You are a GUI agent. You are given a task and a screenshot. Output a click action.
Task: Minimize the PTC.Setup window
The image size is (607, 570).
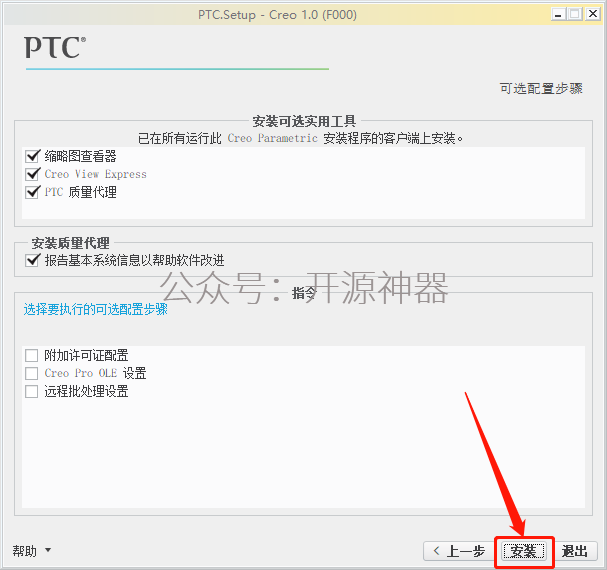pos(558,15)
